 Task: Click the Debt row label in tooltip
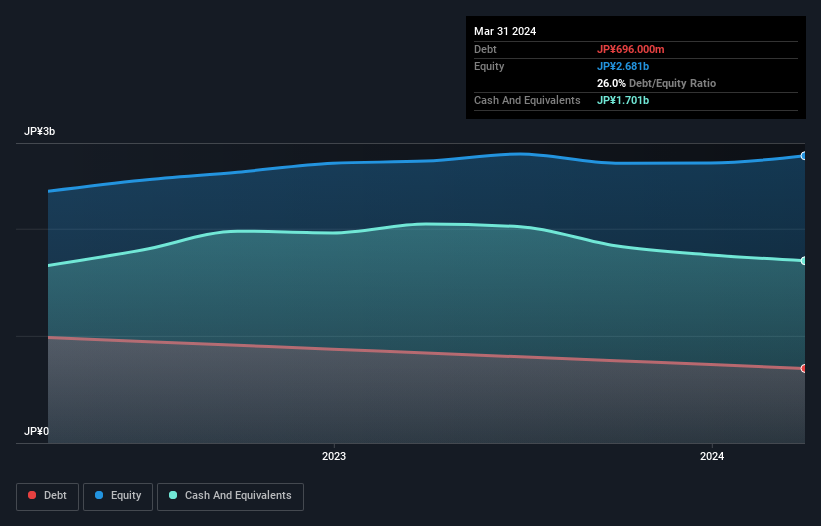(485, 49)
